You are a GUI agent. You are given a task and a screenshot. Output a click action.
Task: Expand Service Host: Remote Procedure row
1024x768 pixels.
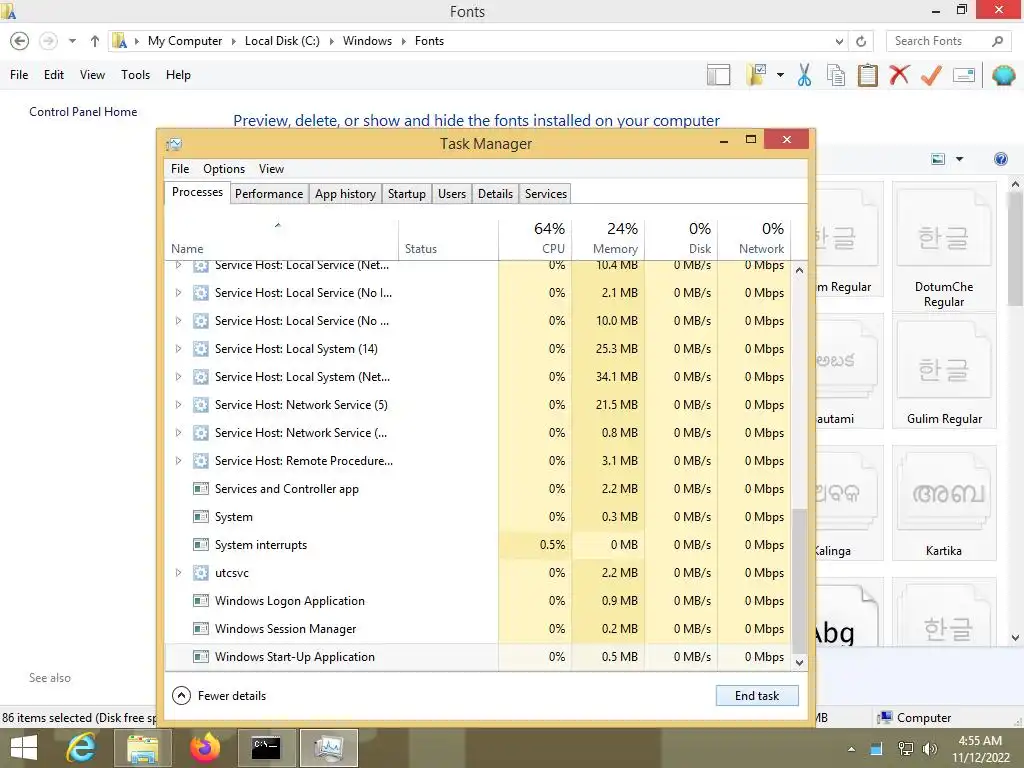click(178, 461)
